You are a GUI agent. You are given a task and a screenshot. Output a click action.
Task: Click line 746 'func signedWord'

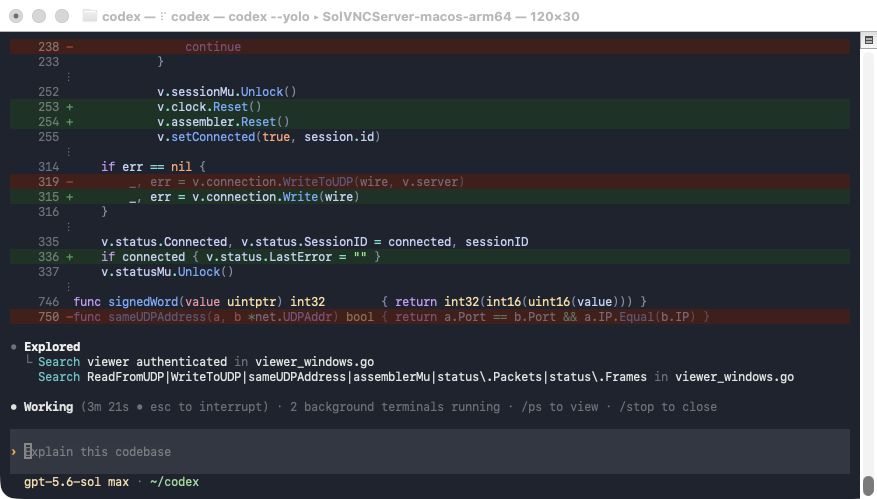[430, 302]
